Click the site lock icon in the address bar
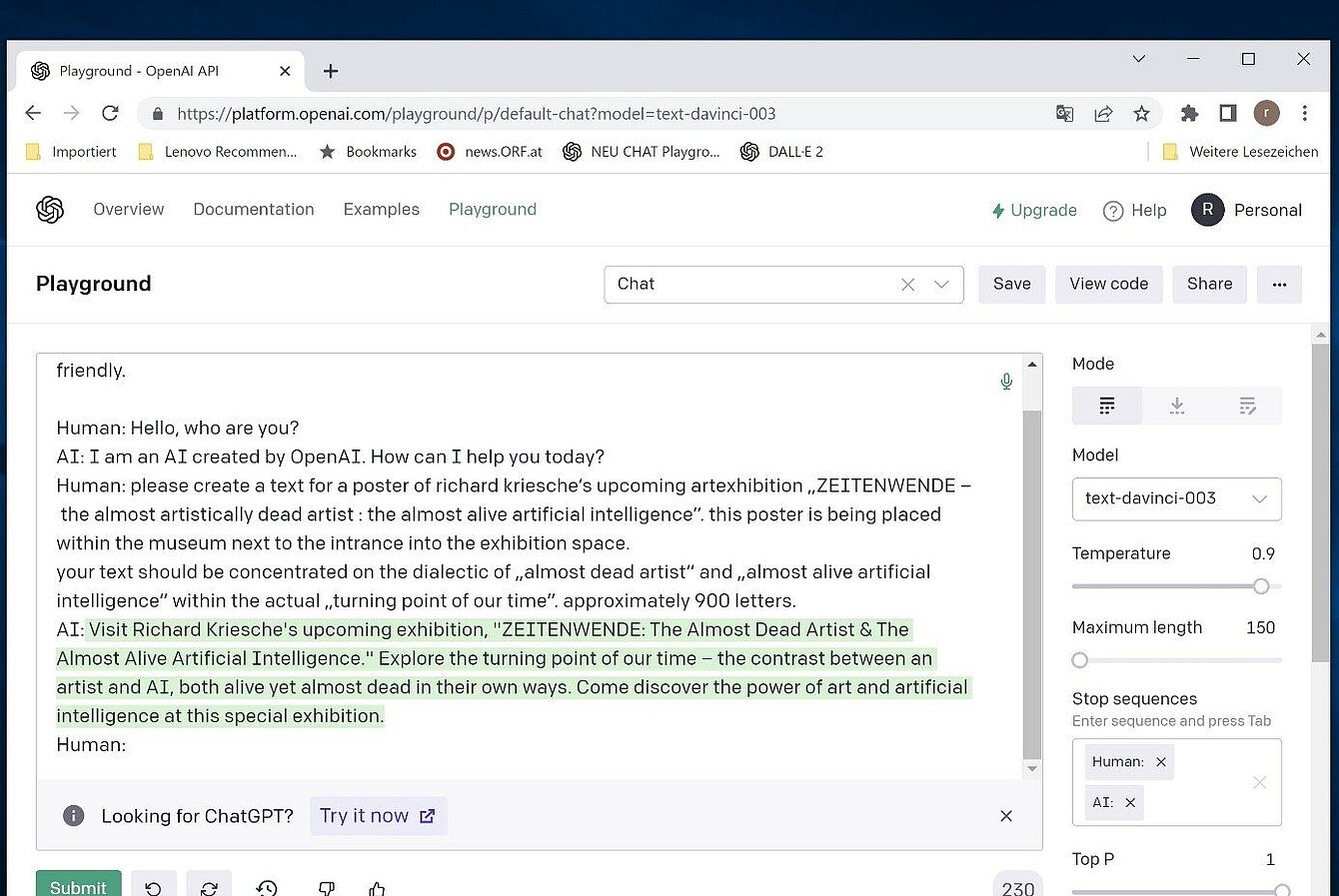 coord(157,114)
